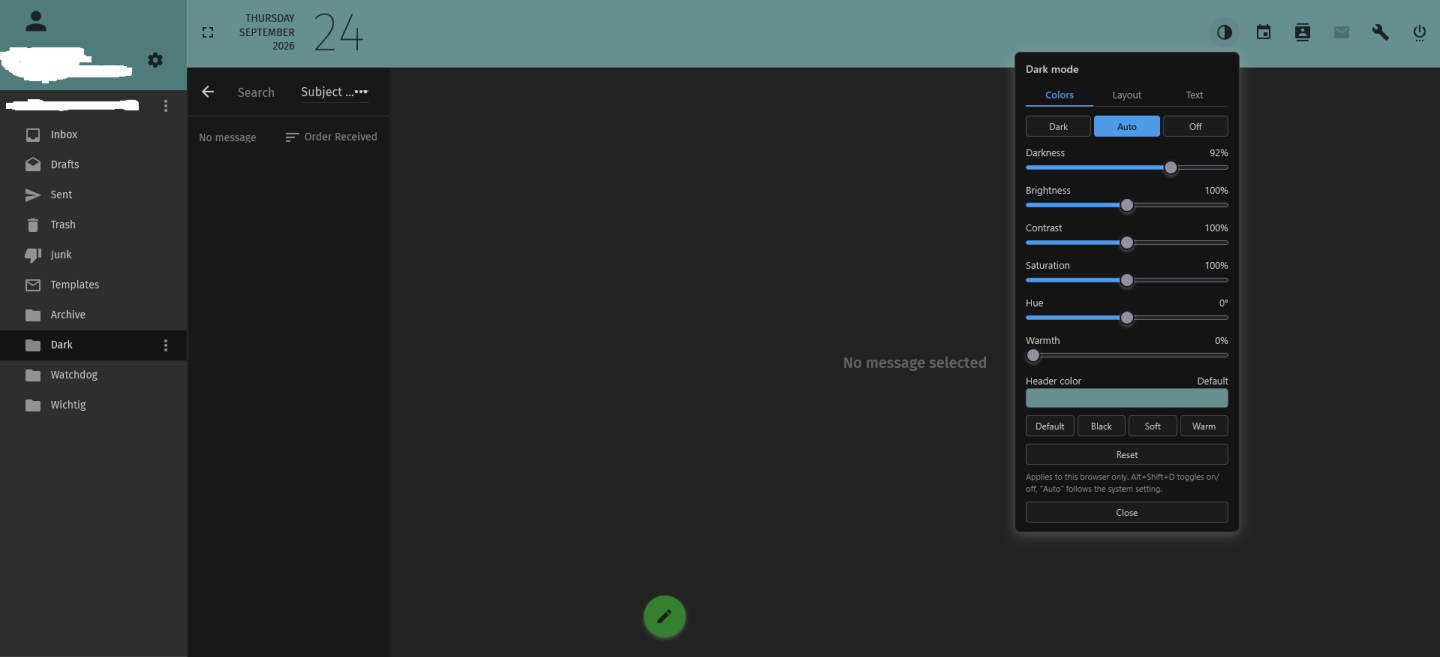Click the Trash bin icon
The height and width of the screenshot is (657, 1440).
click(33, 224)
